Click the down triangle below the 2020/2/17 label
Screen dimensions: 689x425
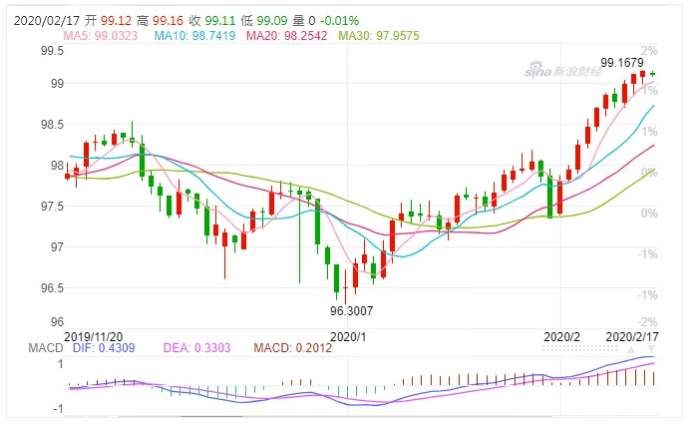pyautogui.click(x=651, y=350)
